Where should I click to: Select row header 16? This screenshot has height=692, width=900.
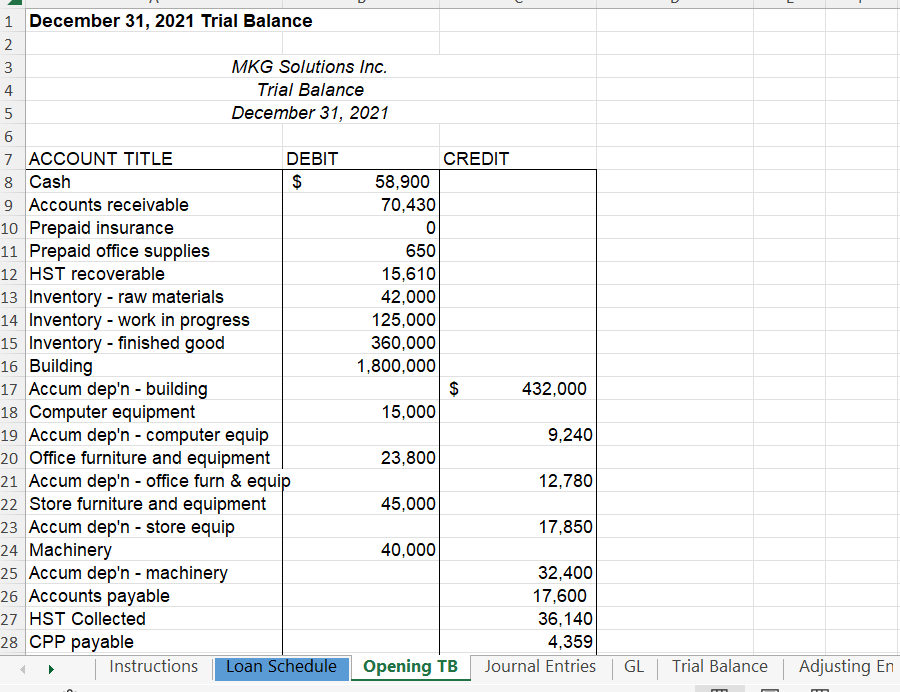[12, 366]
